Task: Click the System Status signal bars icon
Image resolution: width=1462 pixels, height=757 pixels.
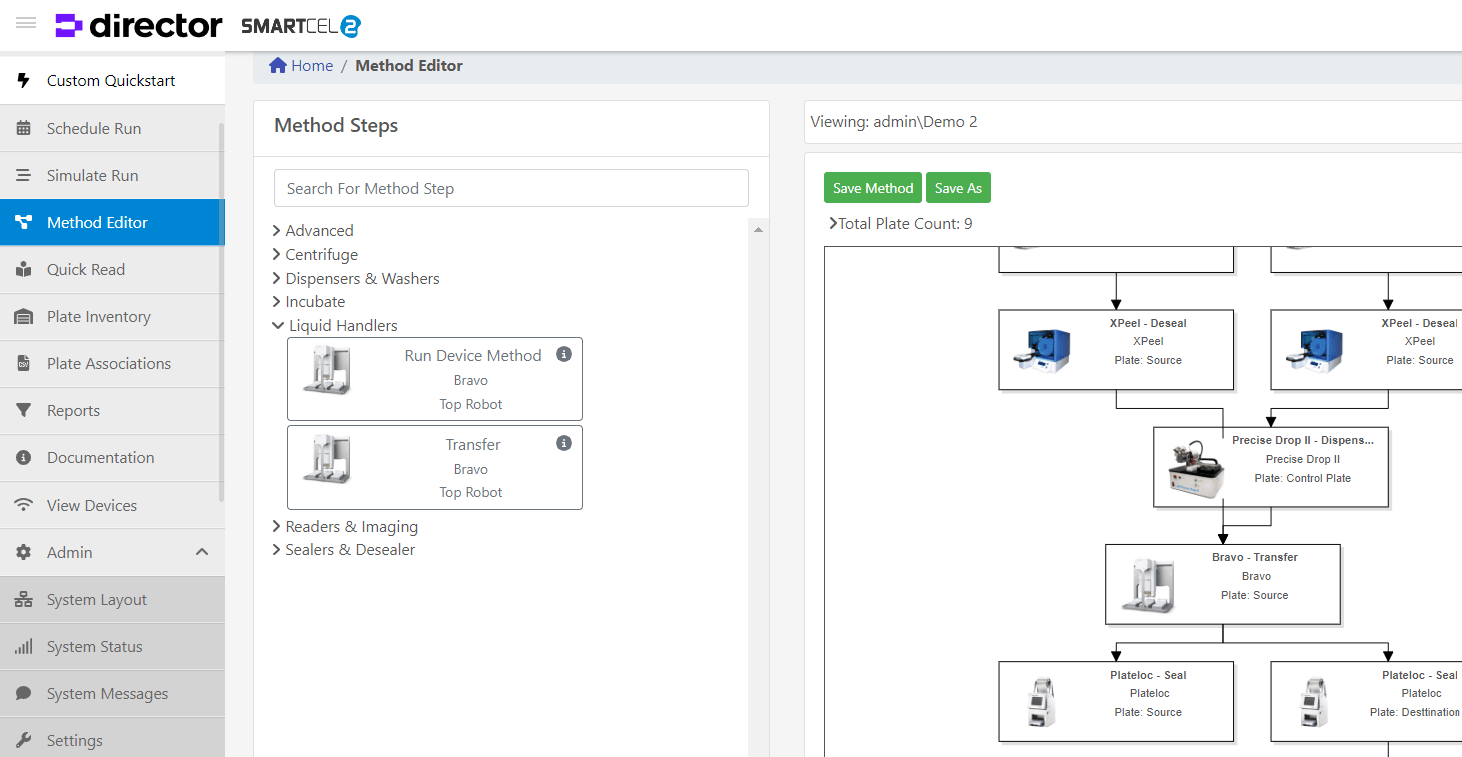Action: [24, 647]
